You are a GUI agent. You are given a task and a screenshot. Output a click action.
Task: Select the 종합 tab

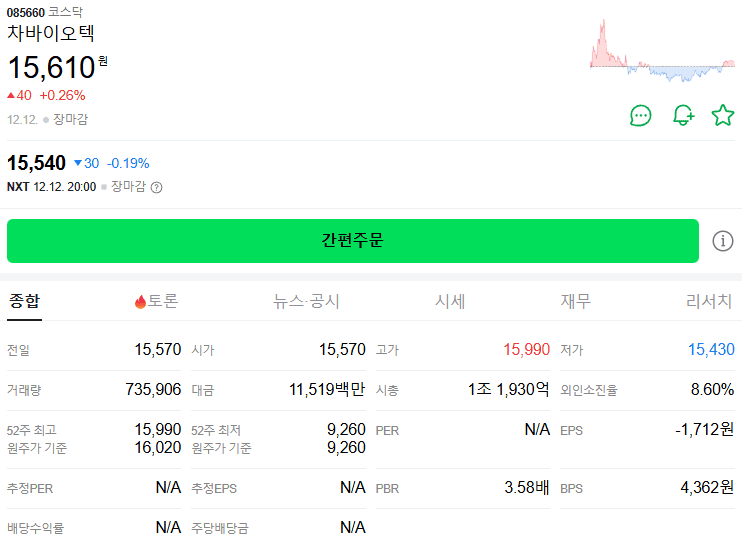[x=25, y=301]
